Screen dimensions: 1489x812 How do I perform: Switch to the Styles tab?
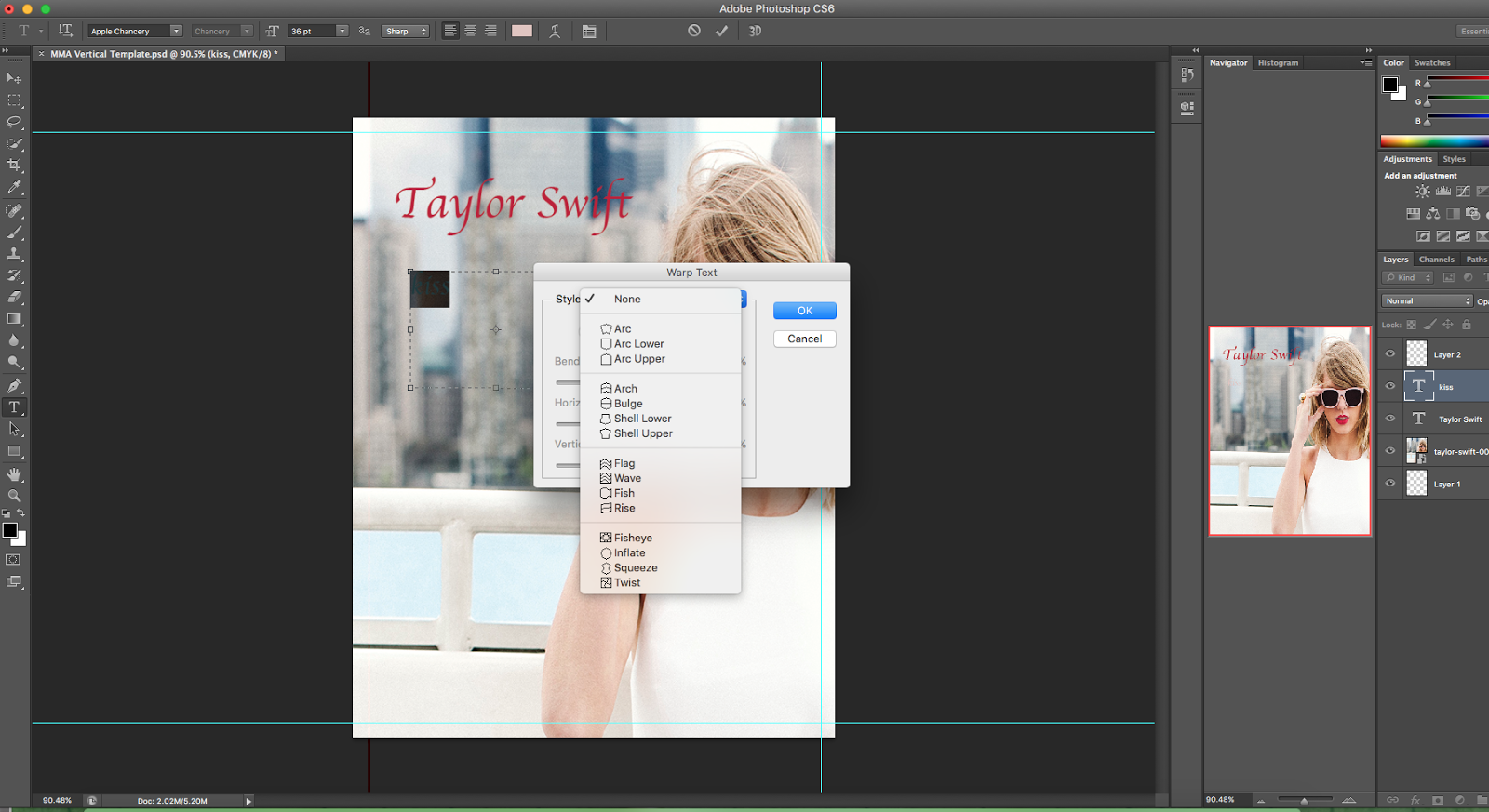point(1454,159)
